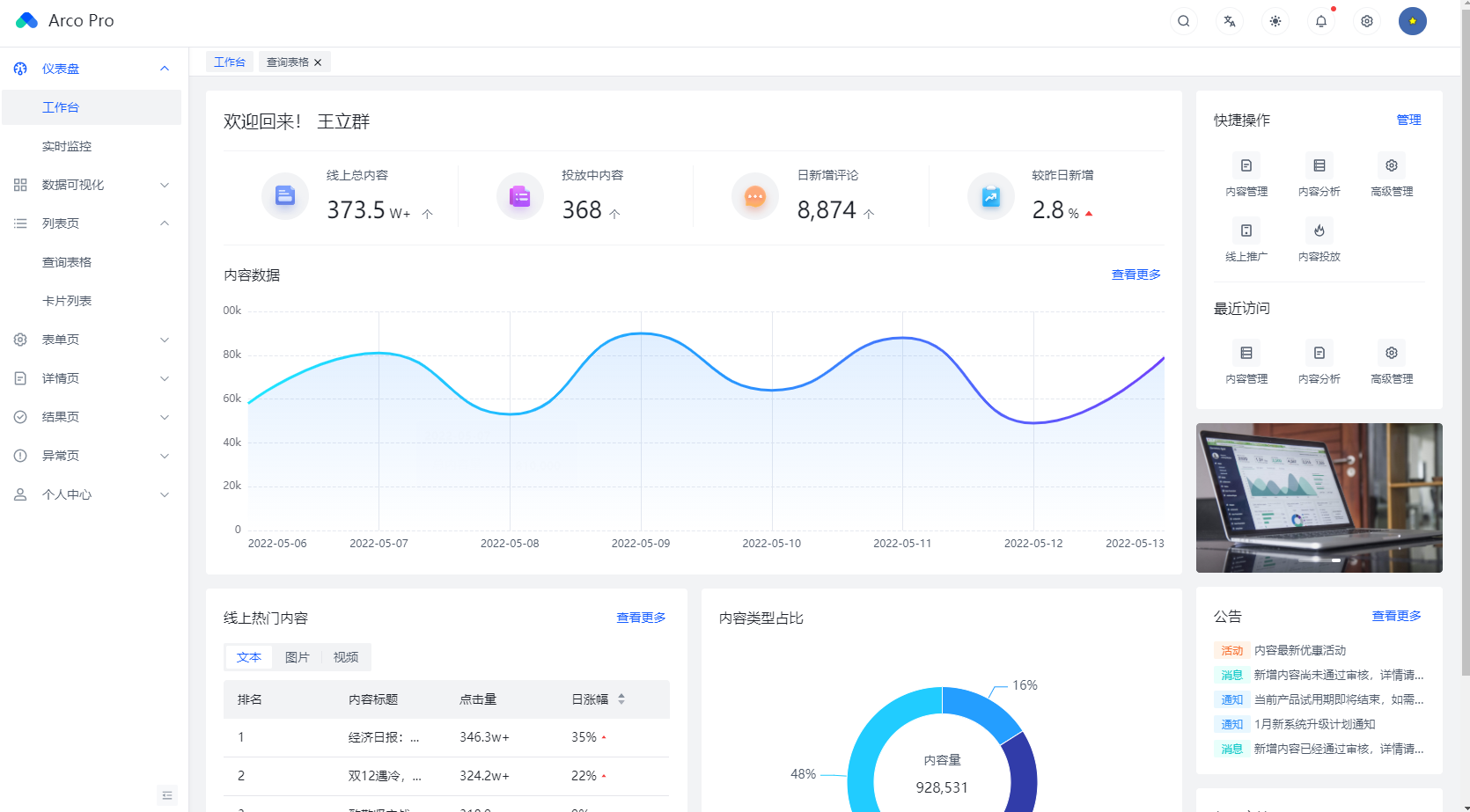Expand the 表单页 menu
Image resolution: width=1470 pixels, height=812 pixels.
pyautogui.click(x=92, y=340)
